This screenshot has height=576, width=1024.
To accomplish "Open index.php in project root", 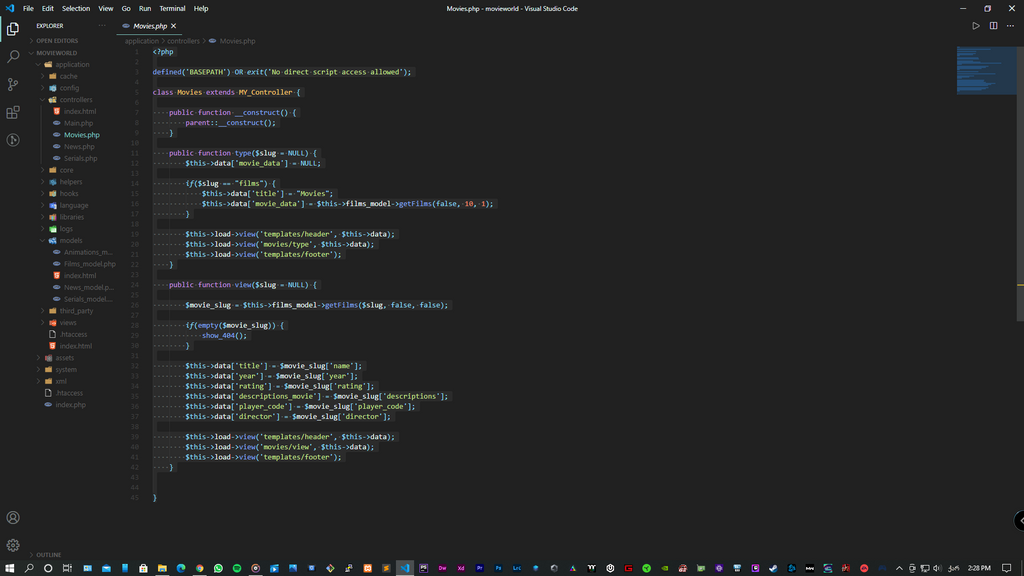I will (x=70, y=405).
